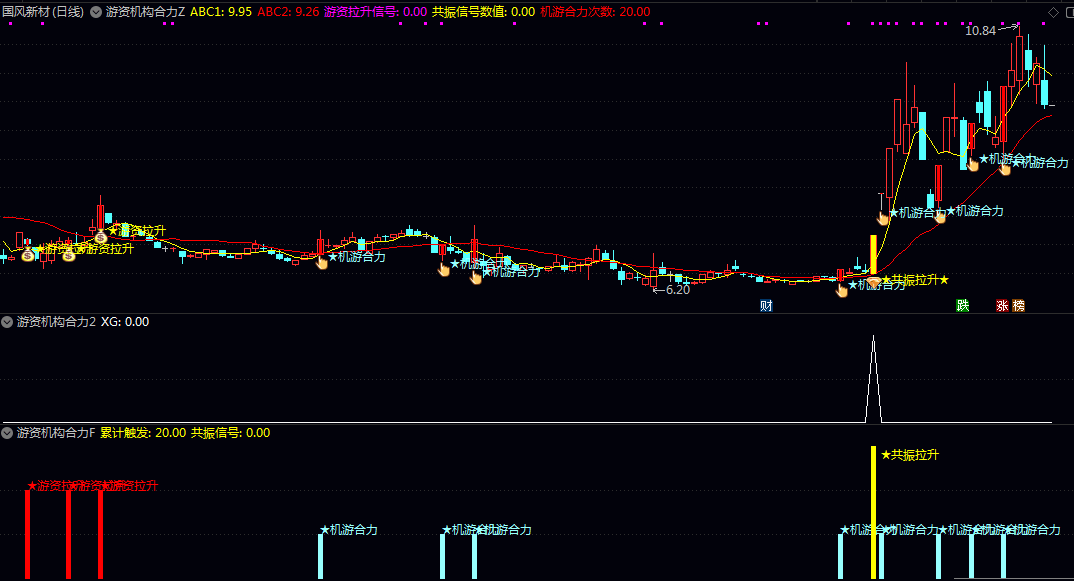
Task: Click the 共振信号数值: 0.00 readout
Action: tap(484, 12)
